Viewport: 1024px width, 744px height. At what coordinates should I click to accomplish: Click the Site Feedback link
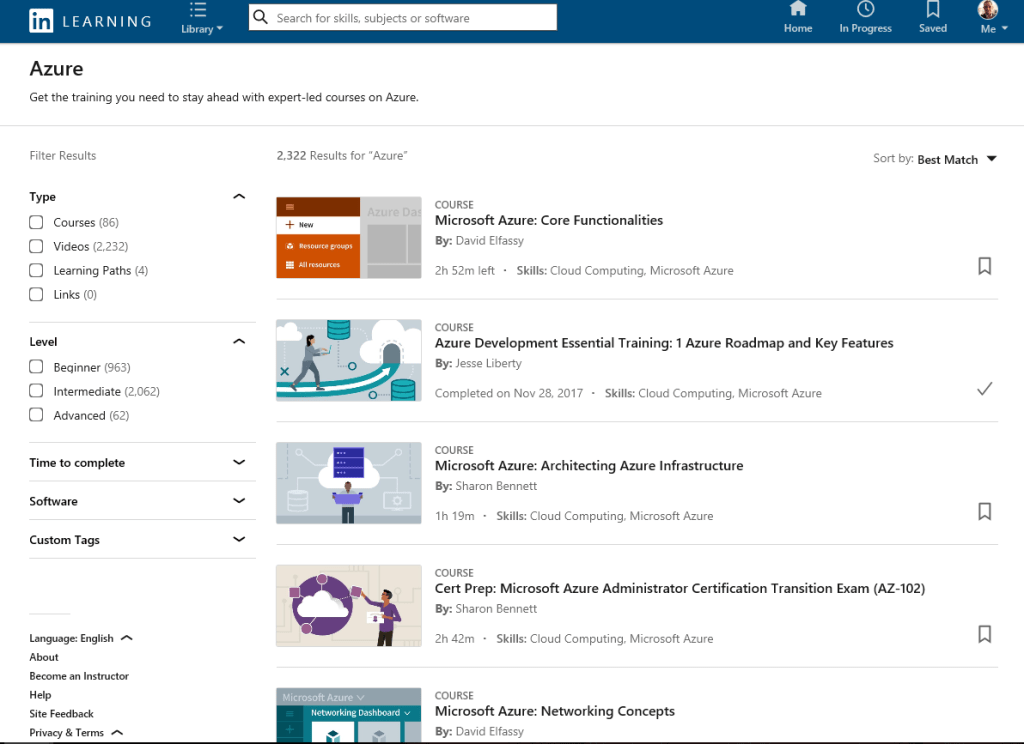[x=61, y=714]
